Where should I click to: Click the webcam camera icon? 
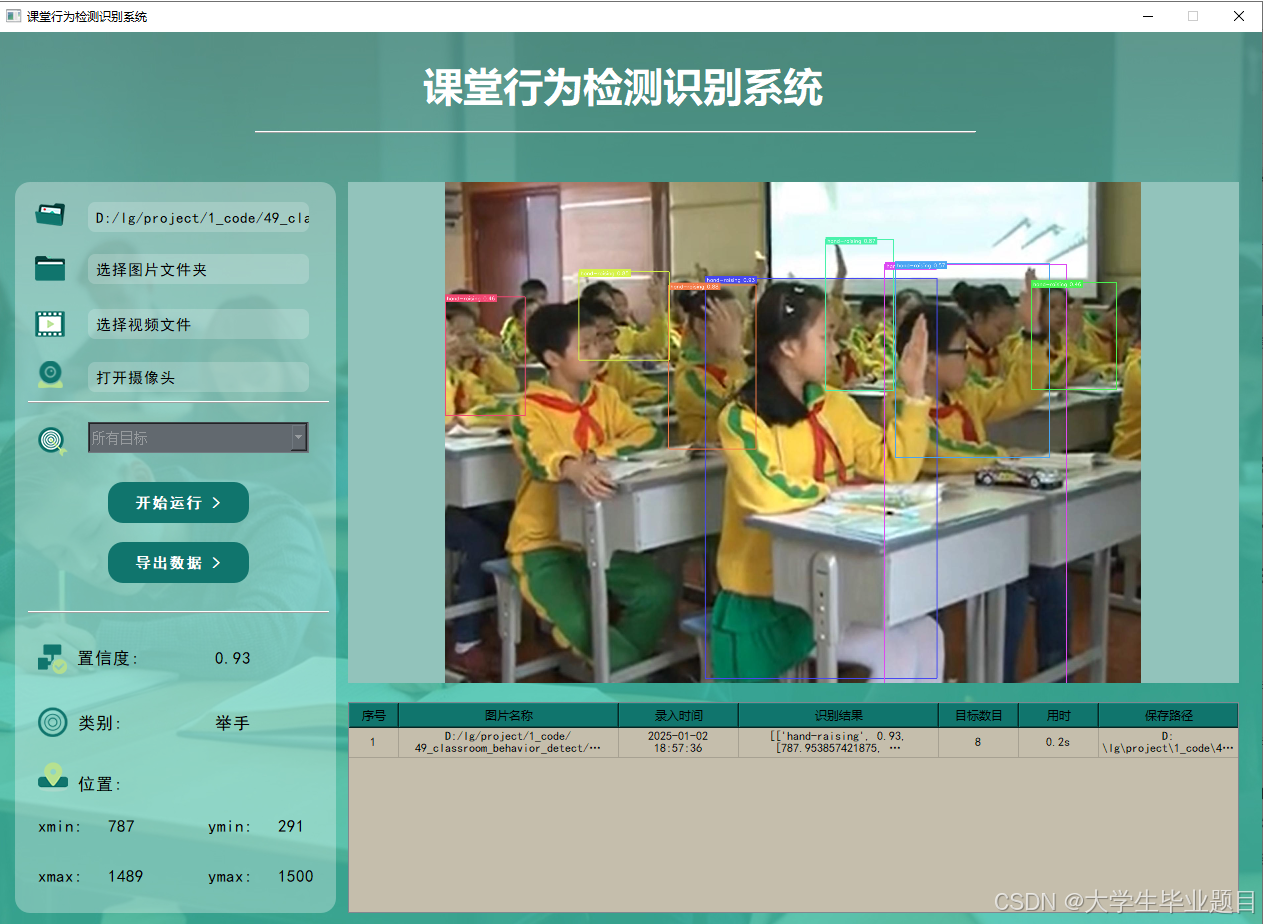point(51,376)
